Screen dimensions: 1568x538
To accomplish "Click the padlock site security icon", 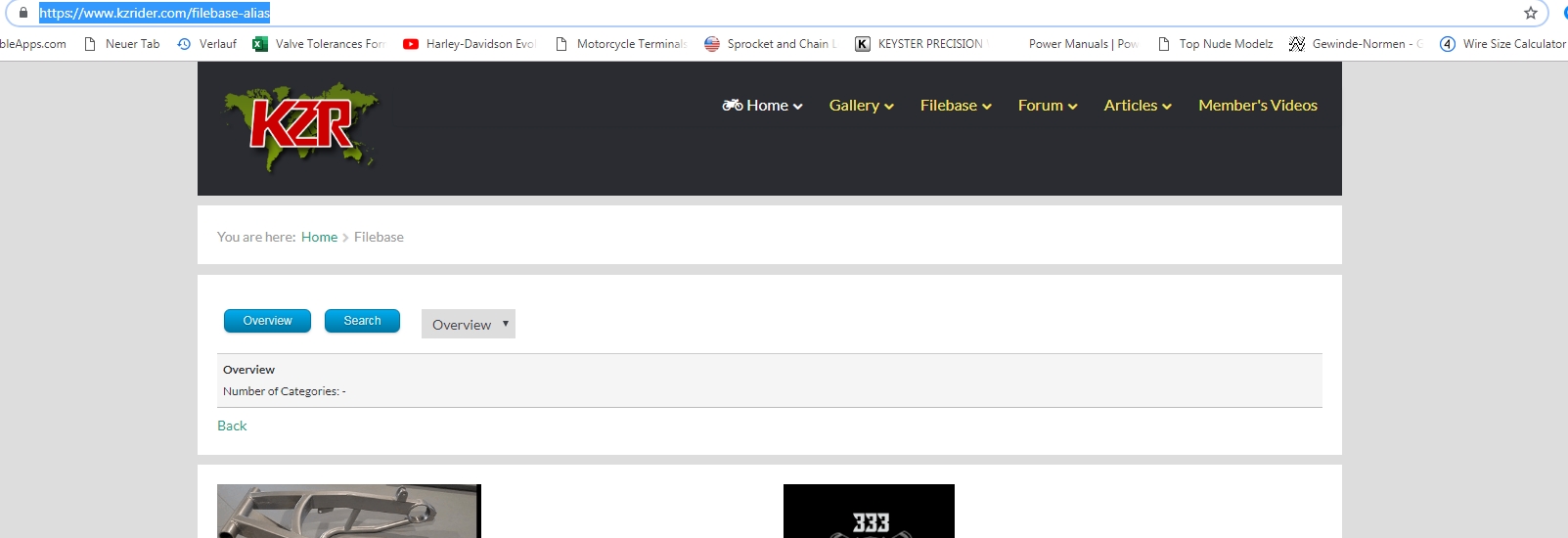I will 23,13.
